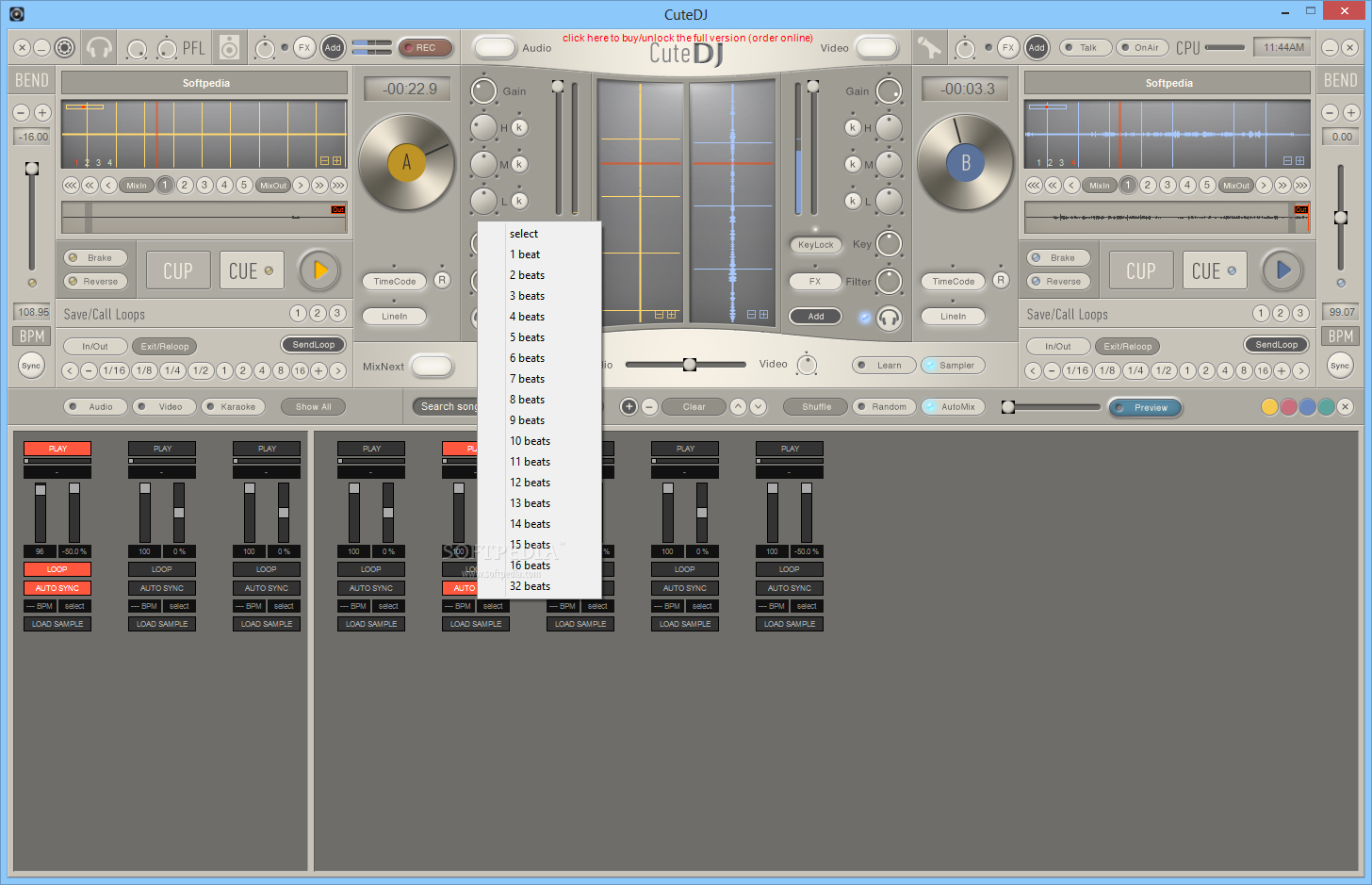Click deck B Sync button
This screenshot has height=885, width=1372.
coord(1340,366)
